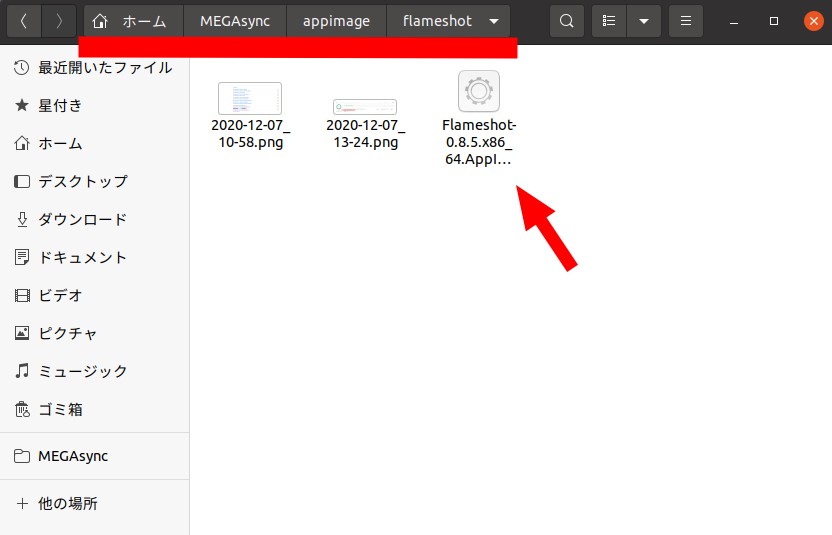Viewport: 832px width, 535px height.
Task: Click the MEGAsync folder icon in sidebar
Action: (x=22, y=456)
